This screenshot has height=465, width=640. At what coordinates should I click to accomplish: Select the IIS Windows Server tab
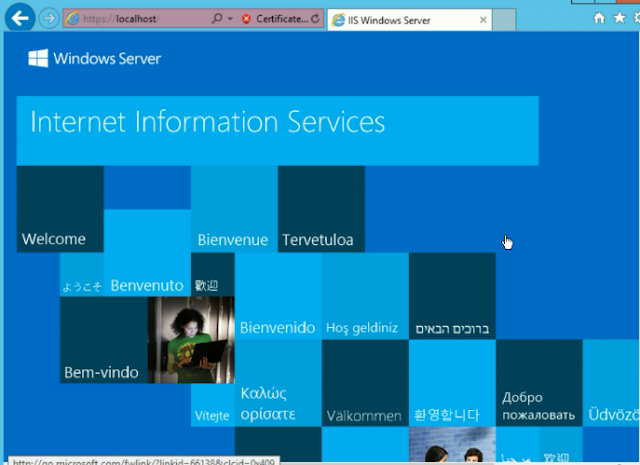click(409, 20)
